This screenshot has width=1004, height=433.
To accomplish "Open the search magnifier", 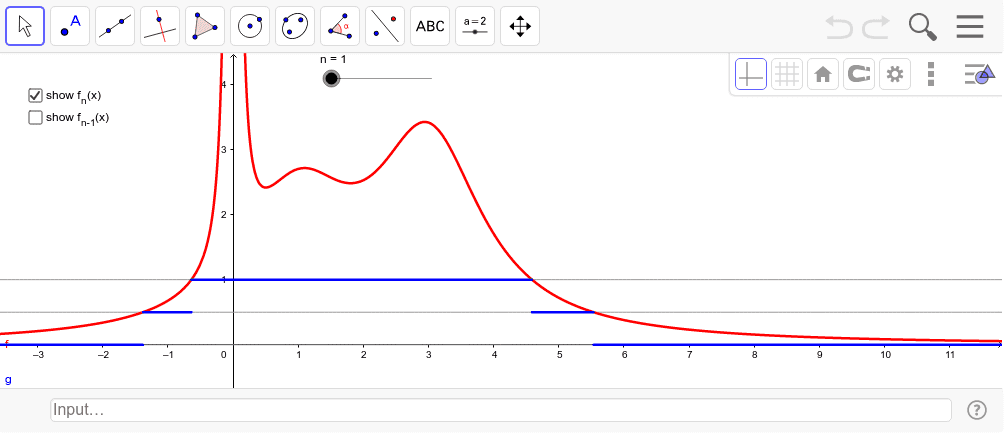I will point(923,27).
